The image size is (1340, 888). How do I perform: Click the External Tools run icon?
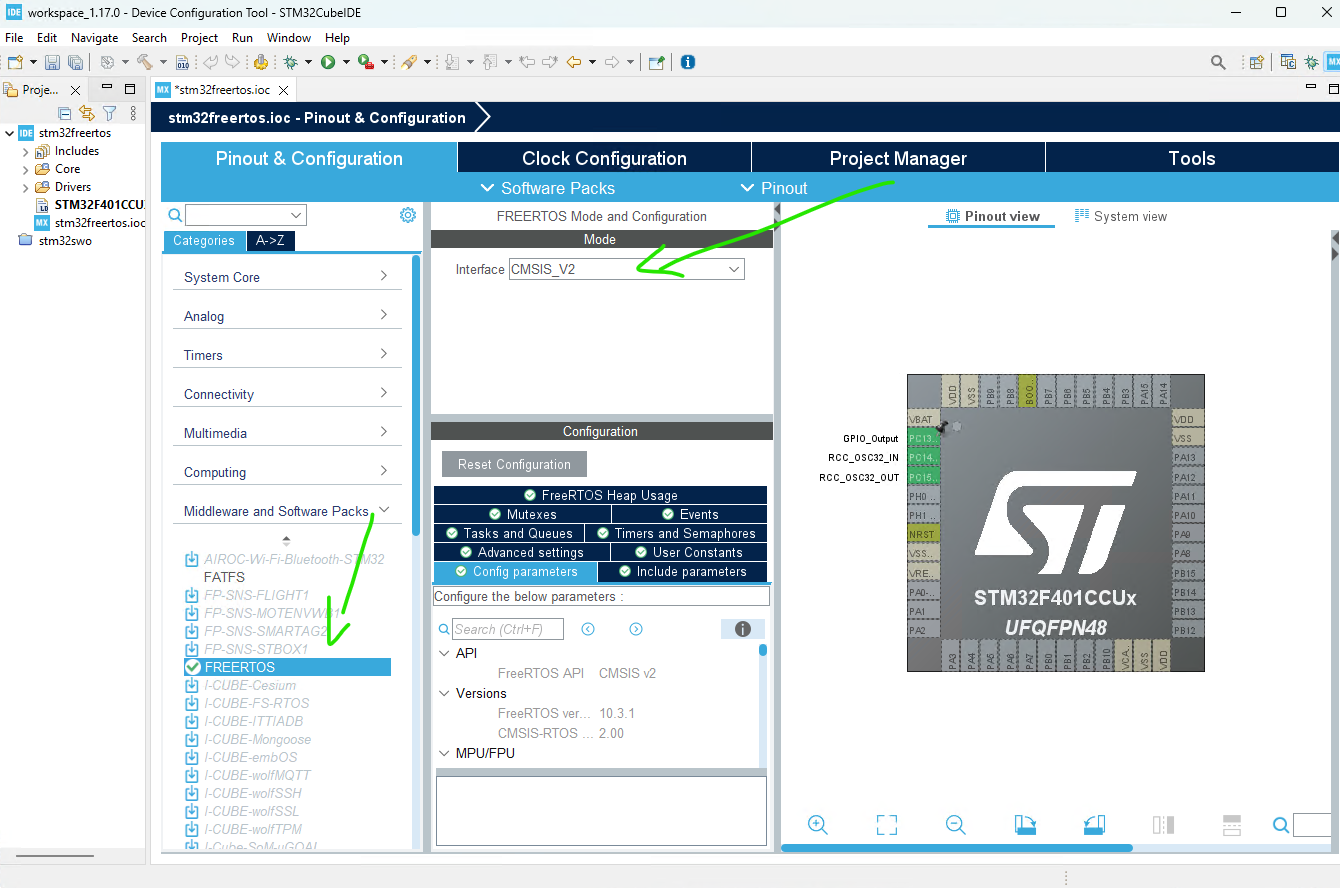(365, 62)
